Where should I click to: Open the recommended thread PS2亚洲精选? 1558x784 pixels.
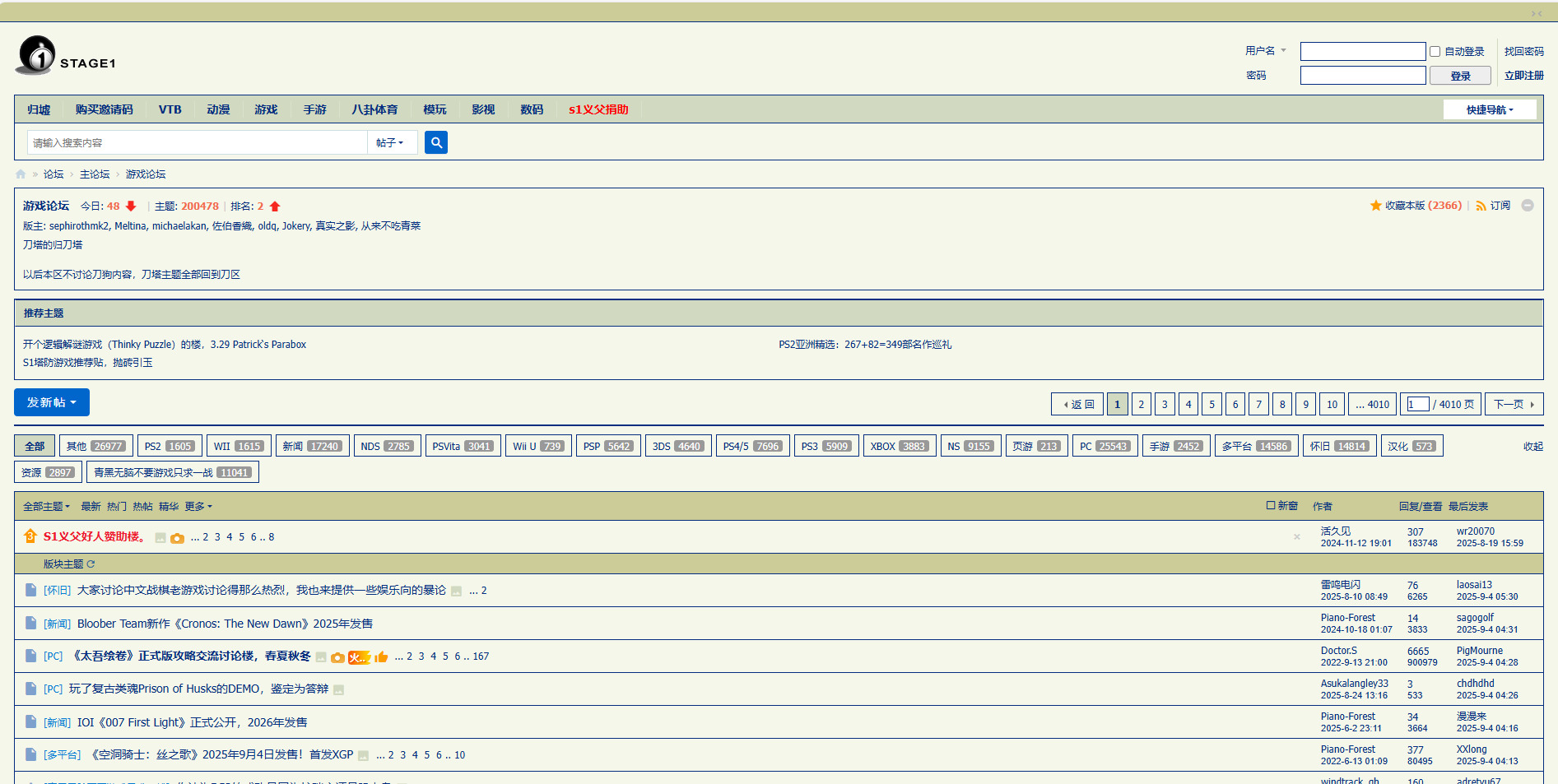pyautogui.click(x=865, y=345)
